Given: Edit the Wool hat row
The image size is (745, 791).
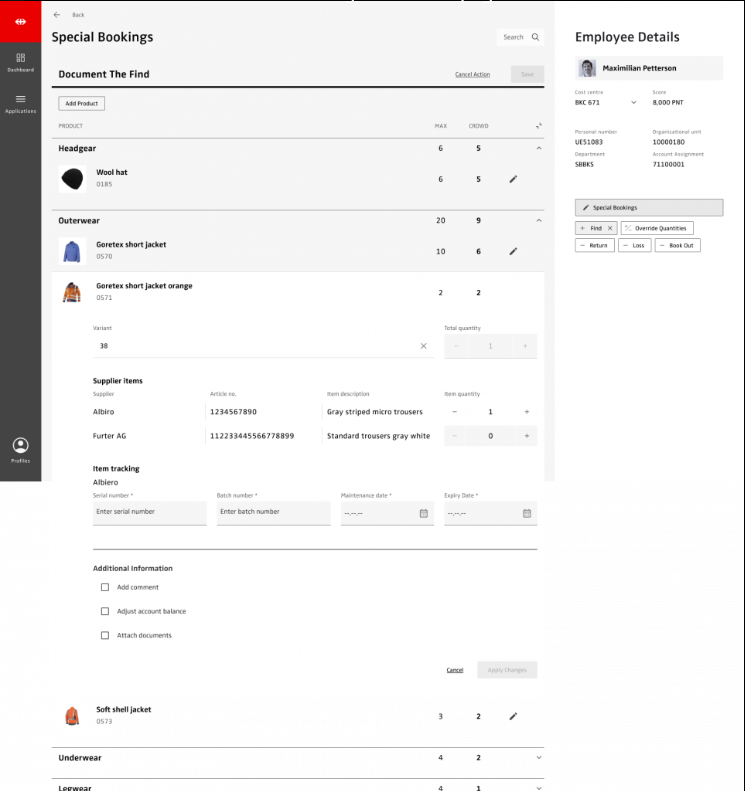Looking at the screenshot, I should coord(513,179).
